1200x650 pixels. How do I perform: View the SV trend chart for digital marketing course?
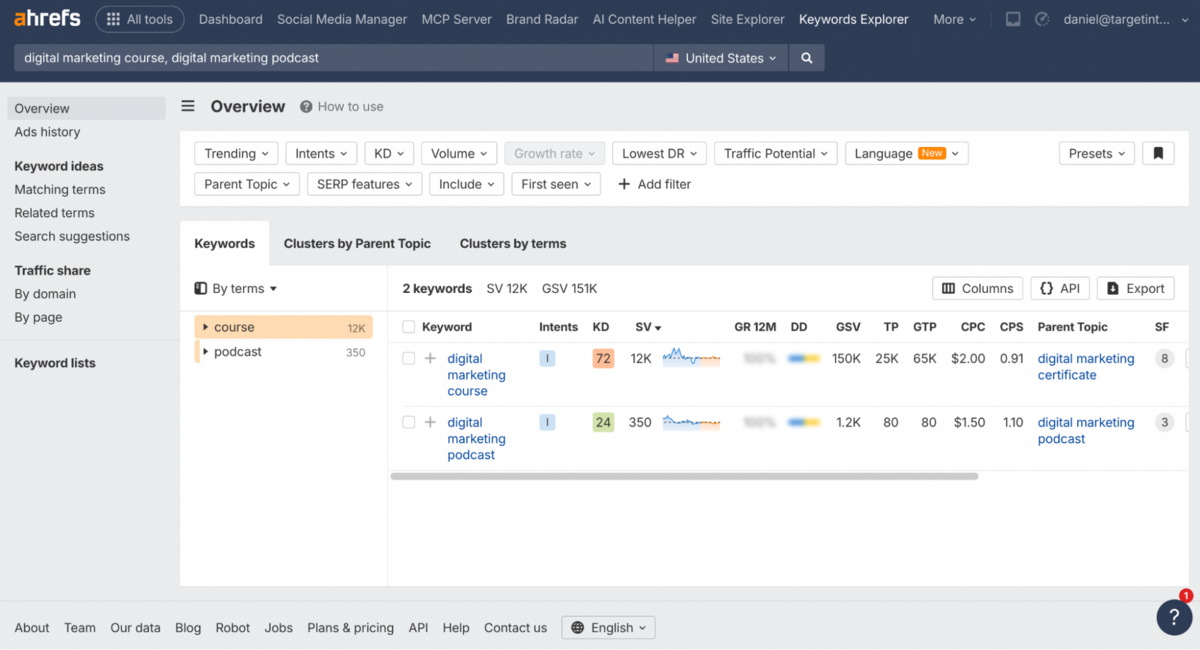pyautogui.click(x=691, y=357)
